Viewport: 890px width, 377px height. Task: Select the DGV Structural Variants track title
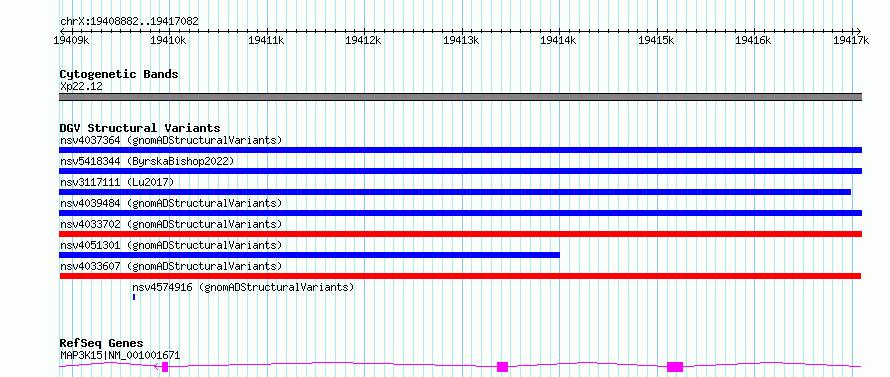[x=140, y=128]
